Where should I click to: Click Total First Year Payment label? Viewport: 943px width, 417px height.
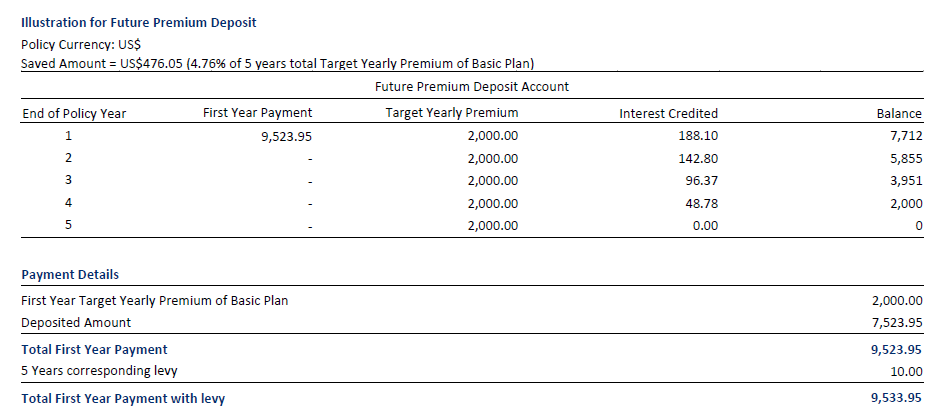[x=94, y=349]
